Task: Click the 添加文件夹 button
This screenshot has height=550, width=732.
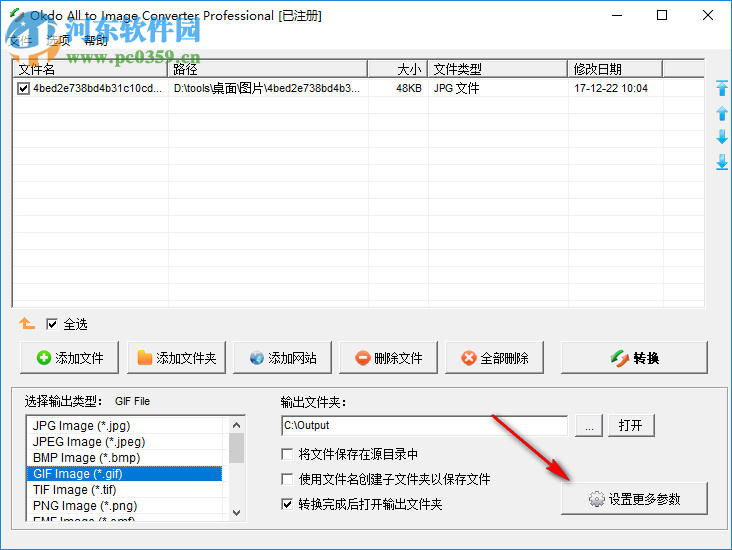Action: click(x=176, y=358)
